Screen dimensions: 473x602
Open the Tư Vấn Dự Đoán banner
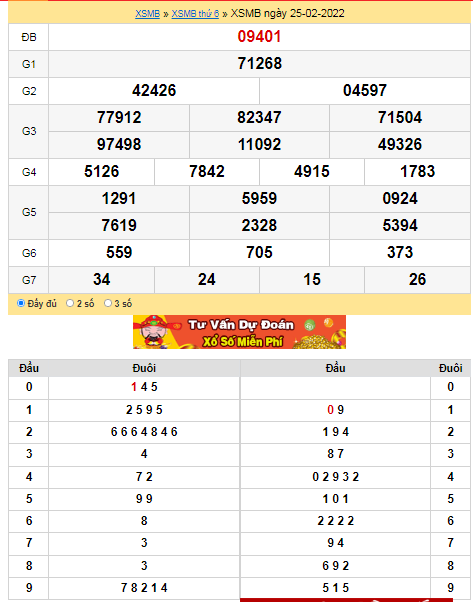click(239, 332)
